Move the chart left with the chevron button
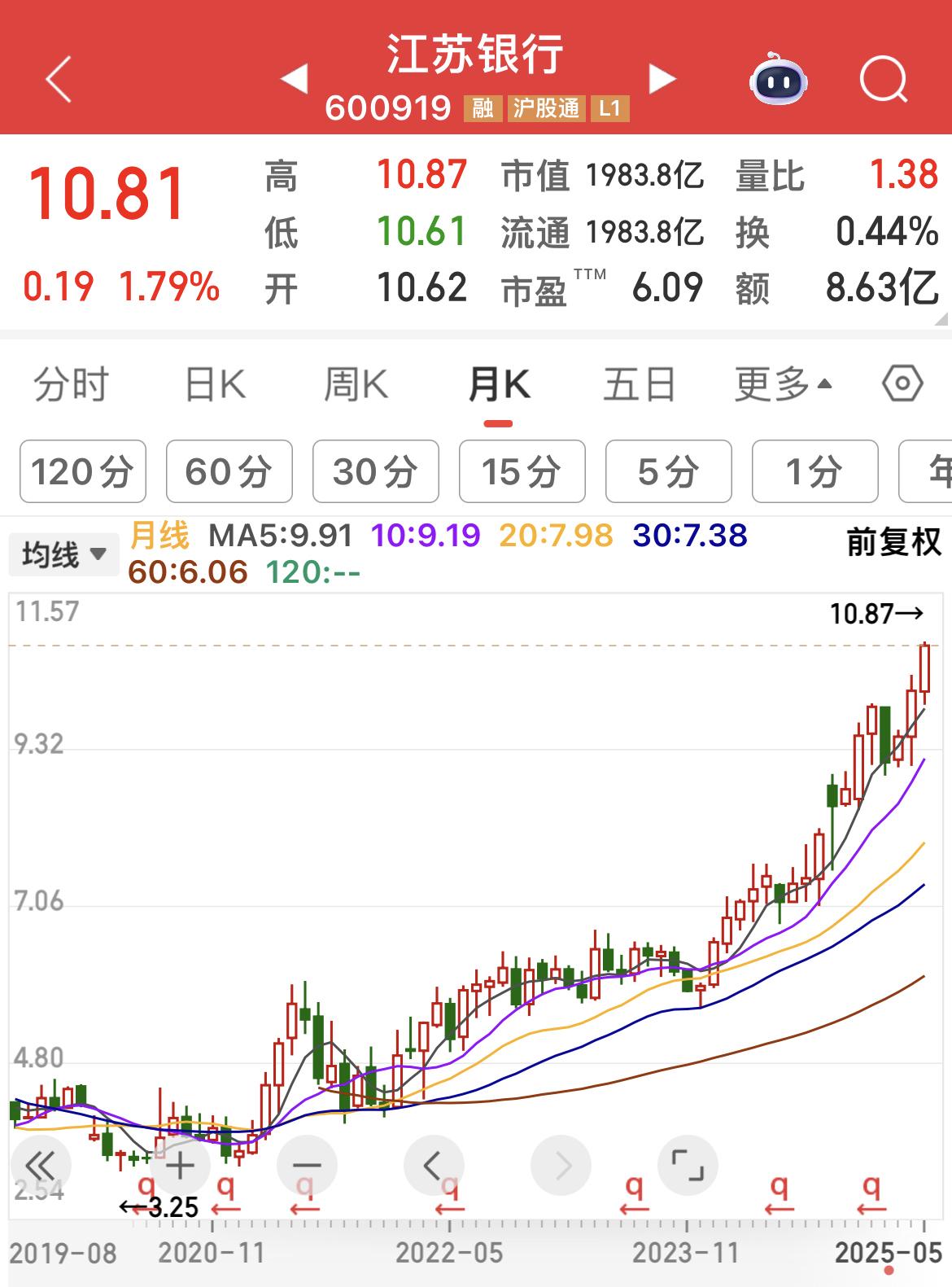 click(x=434, y=1166)
